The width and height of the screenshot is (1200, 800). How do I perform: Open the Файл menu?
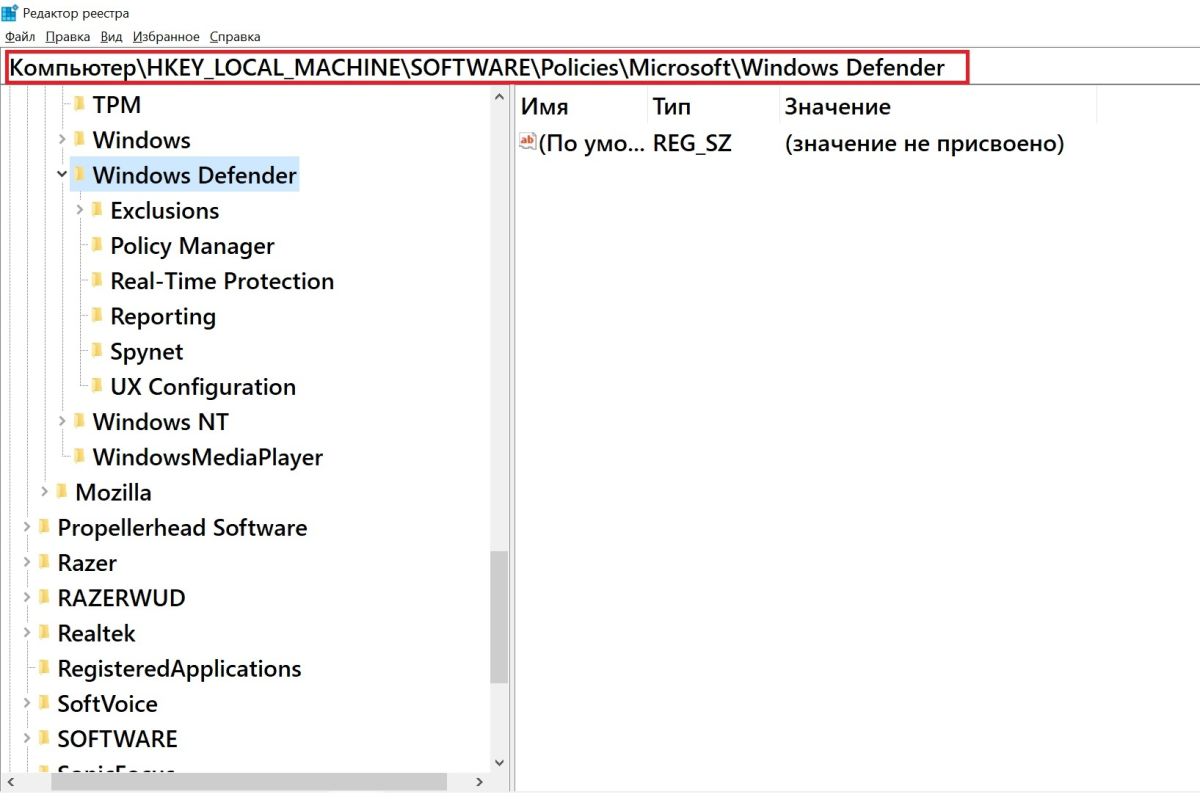[20, 37]
